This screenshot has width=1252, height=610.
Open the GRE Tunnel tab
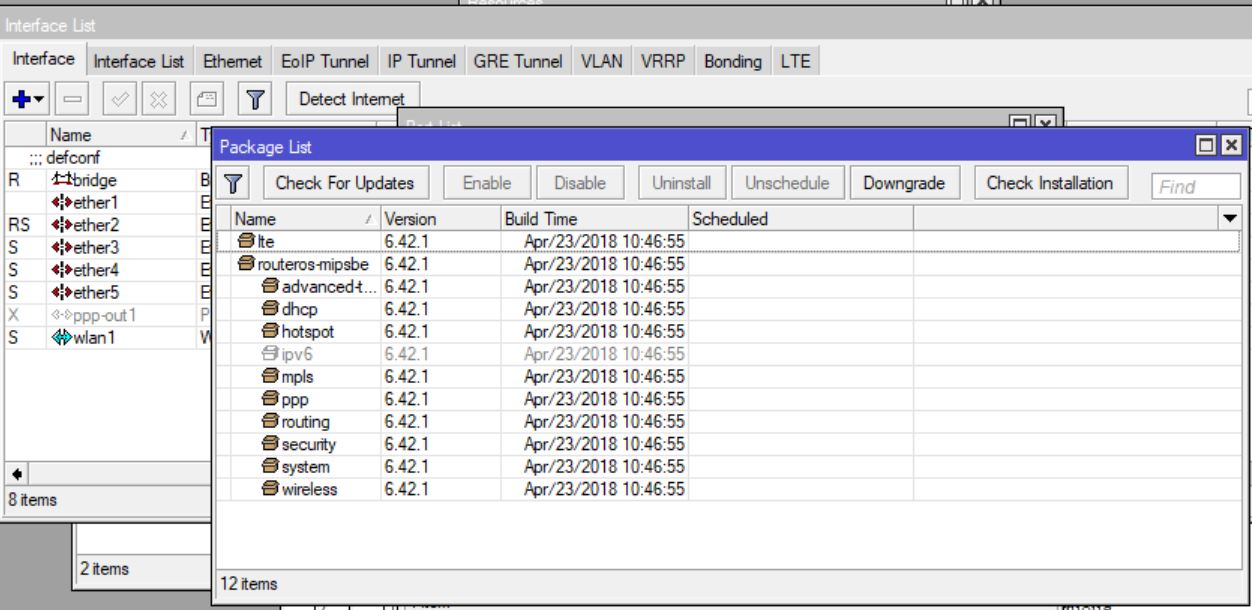click(518, 61)
